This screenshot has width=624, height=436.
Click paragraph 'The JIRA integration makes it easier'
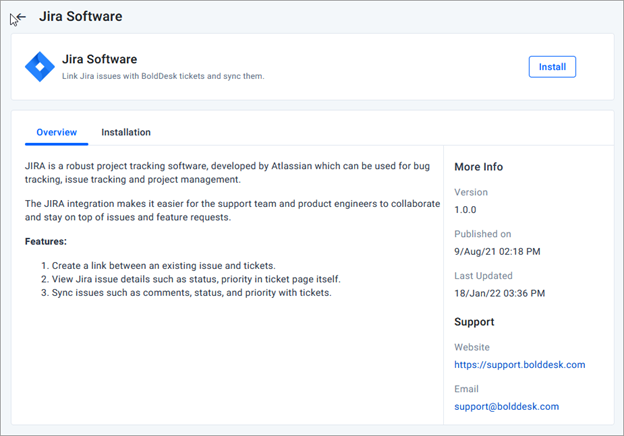232,210
